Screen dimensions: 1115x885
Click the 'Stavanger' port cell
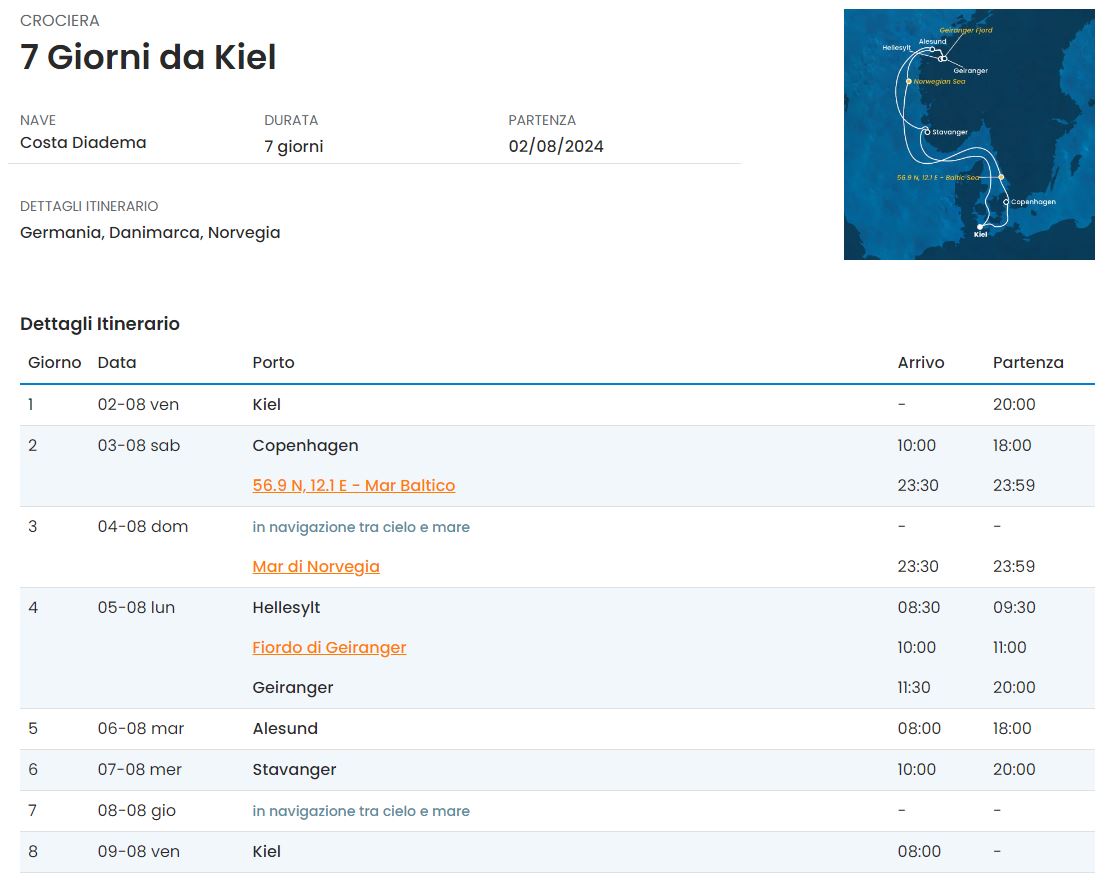pos(294,770)
